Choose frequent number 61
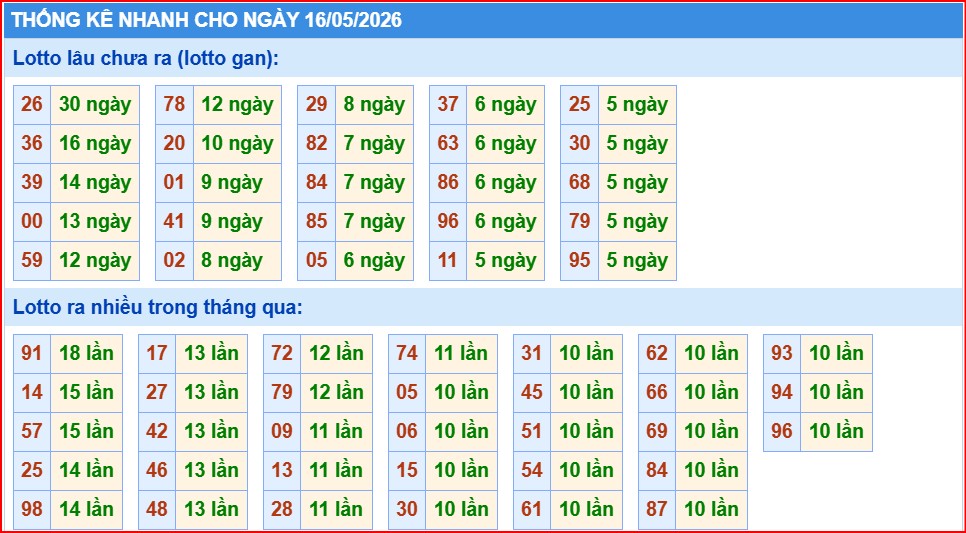This screenshot has height=533, width=966. click(x=532, y=509)
